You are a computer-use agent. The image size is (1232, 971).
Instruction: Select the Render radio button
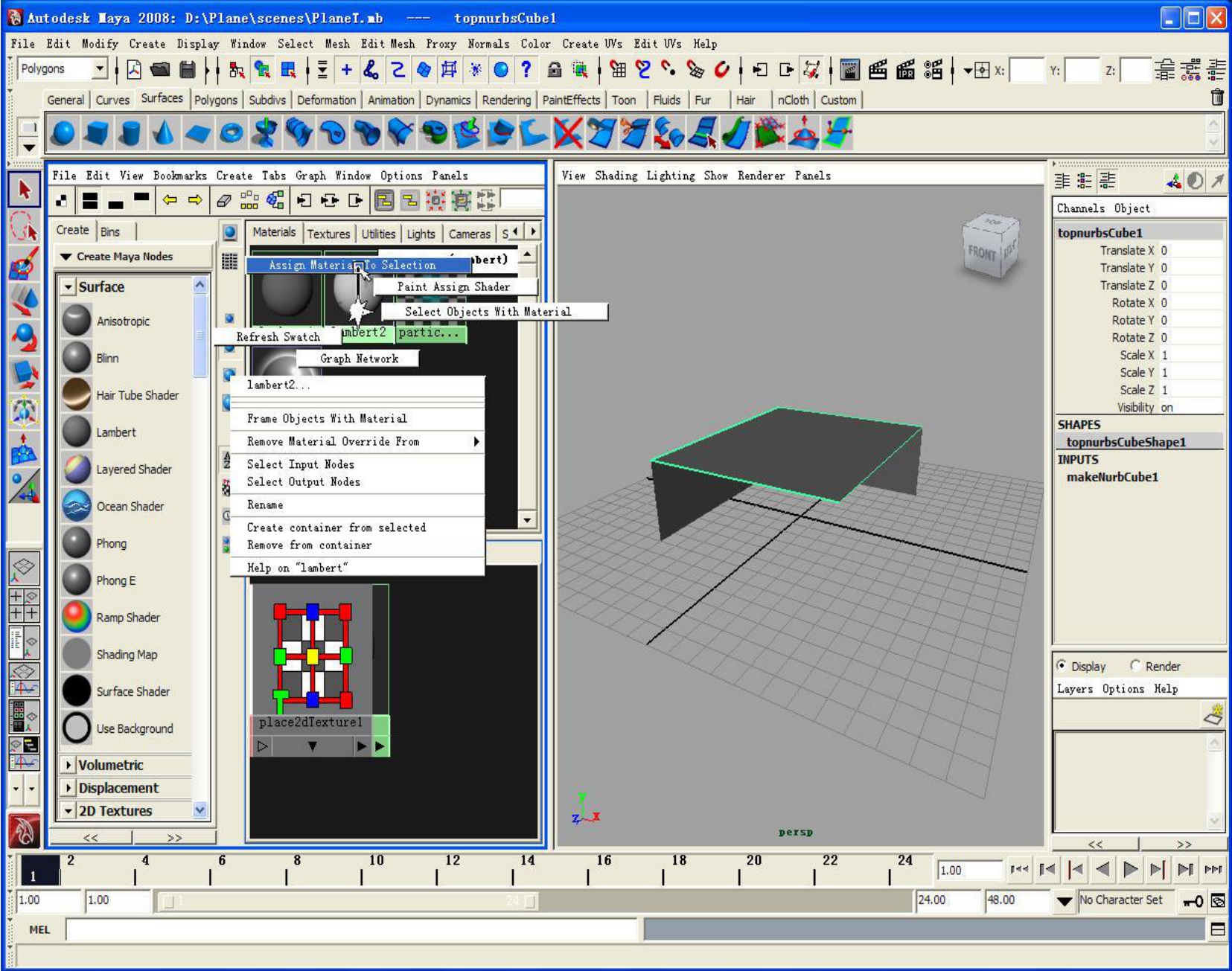[1135, 665]
